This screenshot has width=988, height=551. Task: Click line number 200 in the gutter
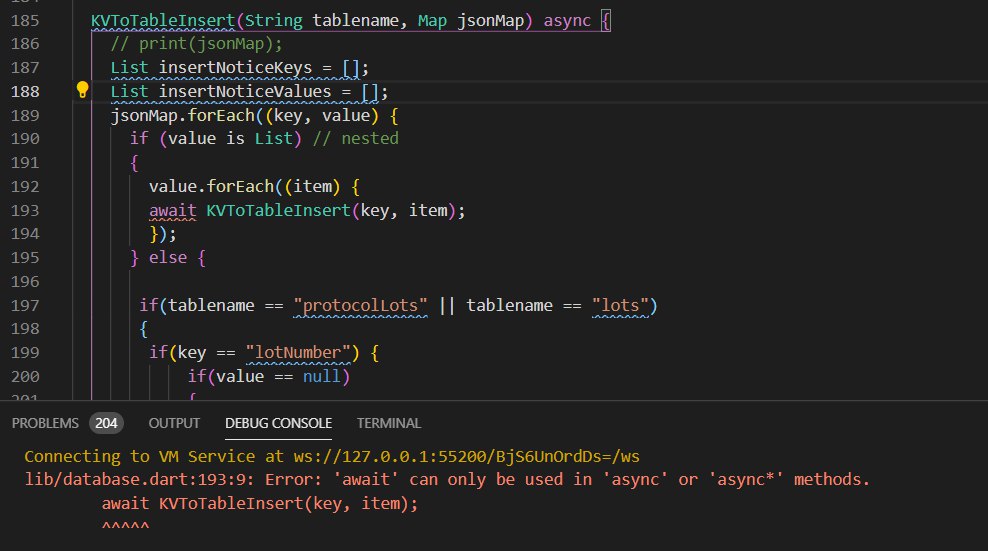[x=25, y=377]
